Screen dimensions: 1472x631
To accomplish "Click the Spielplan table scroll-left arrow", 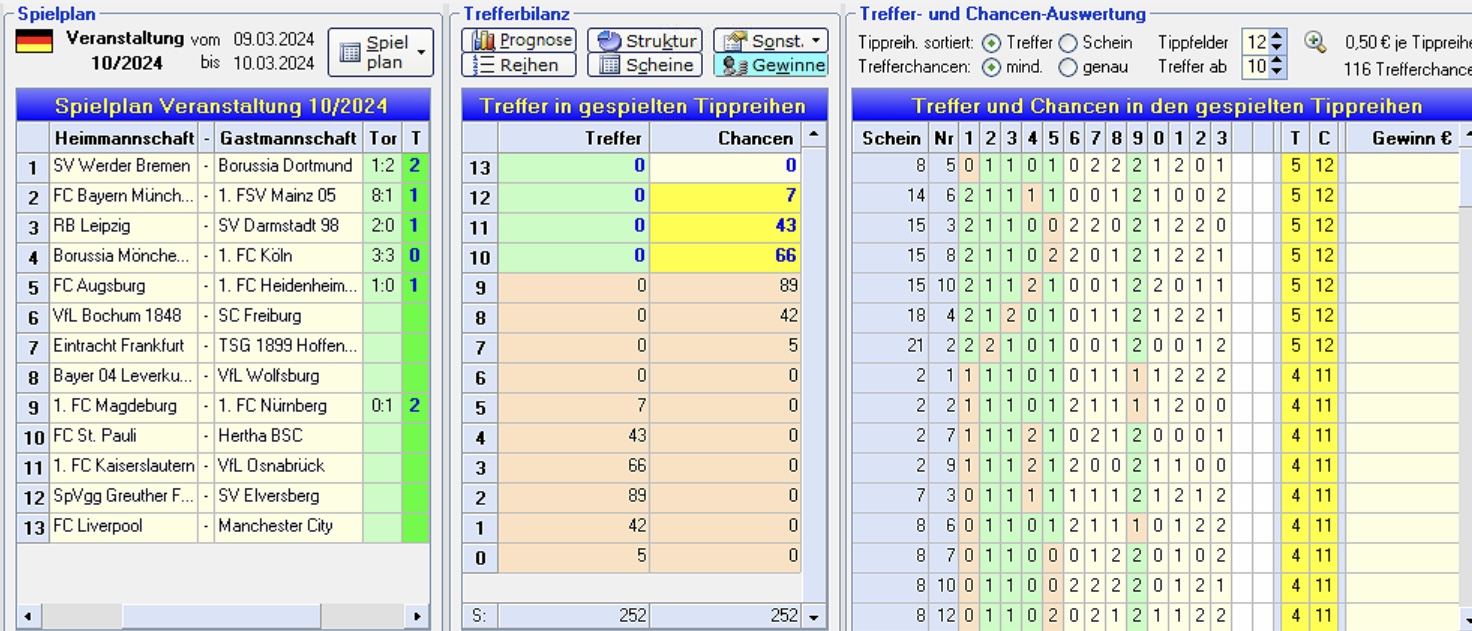I will click(x=27, y=616).
